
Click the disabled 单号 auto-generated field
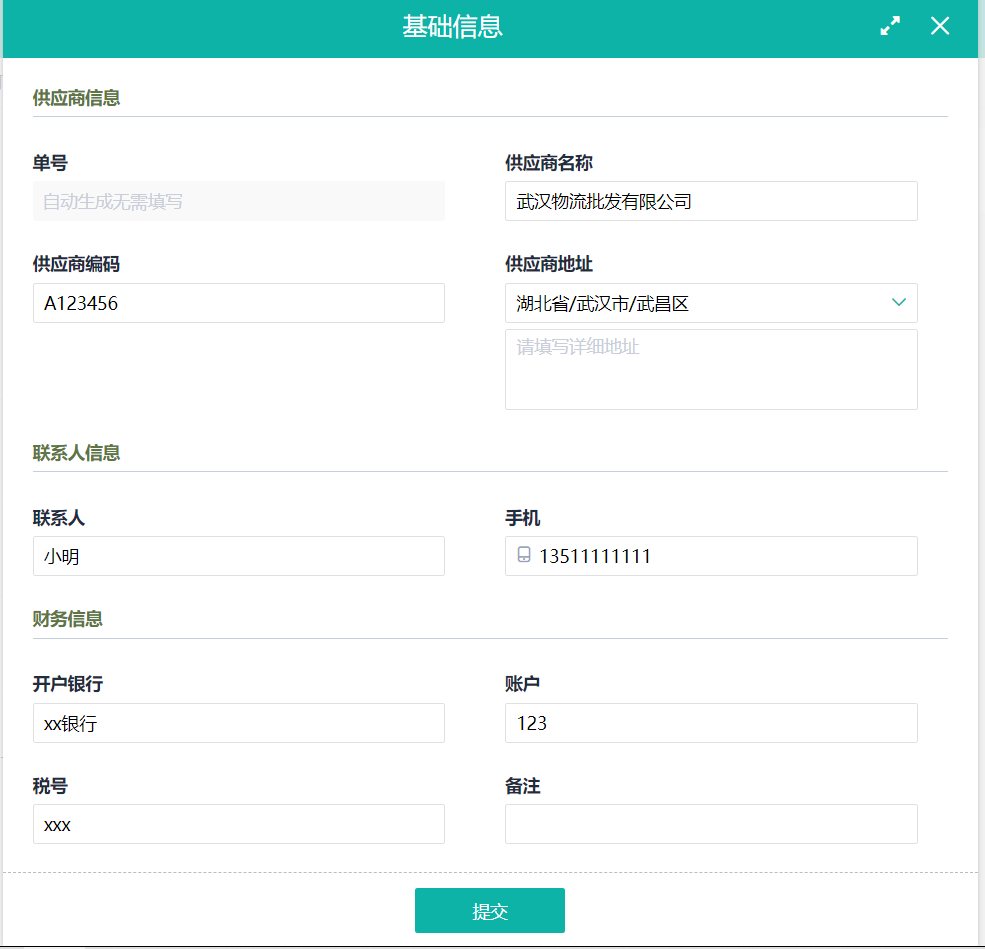[x=238, y=201]
